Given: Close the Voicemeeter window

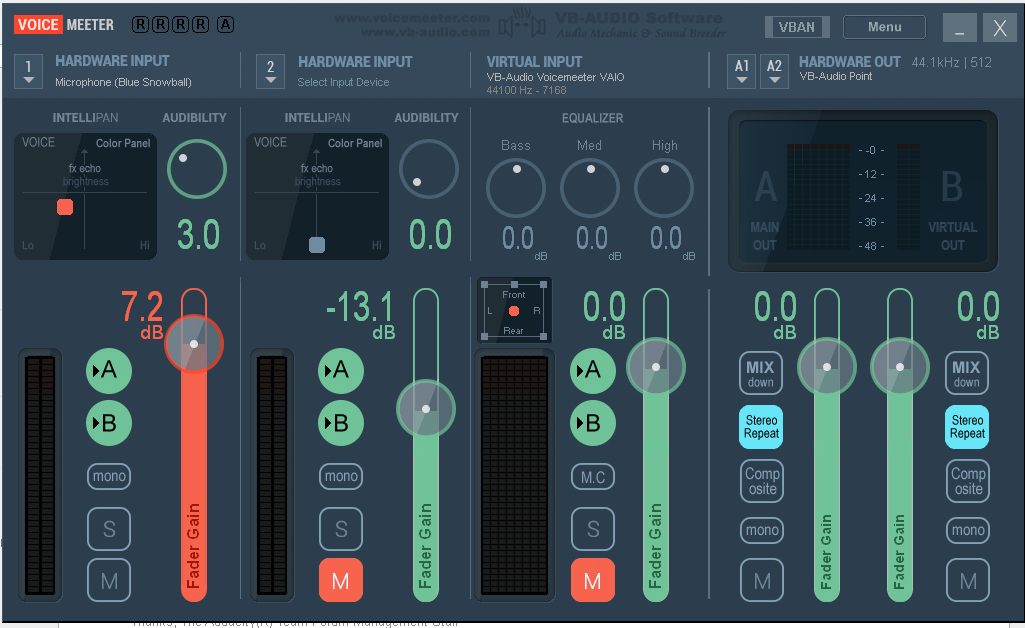Looking at the screenshot, I should pyautogui.click(x=1000, y=28).
